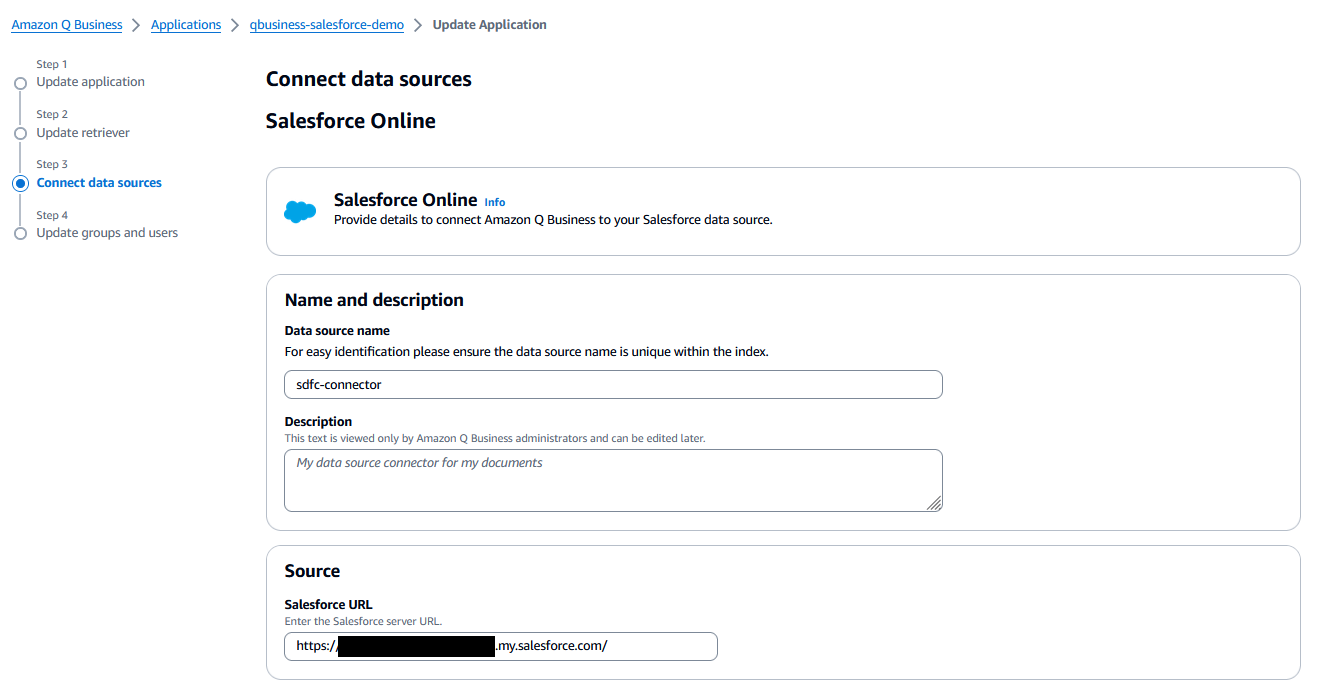Click the filled Step 3 progress circle

click(x=21, y=183)
